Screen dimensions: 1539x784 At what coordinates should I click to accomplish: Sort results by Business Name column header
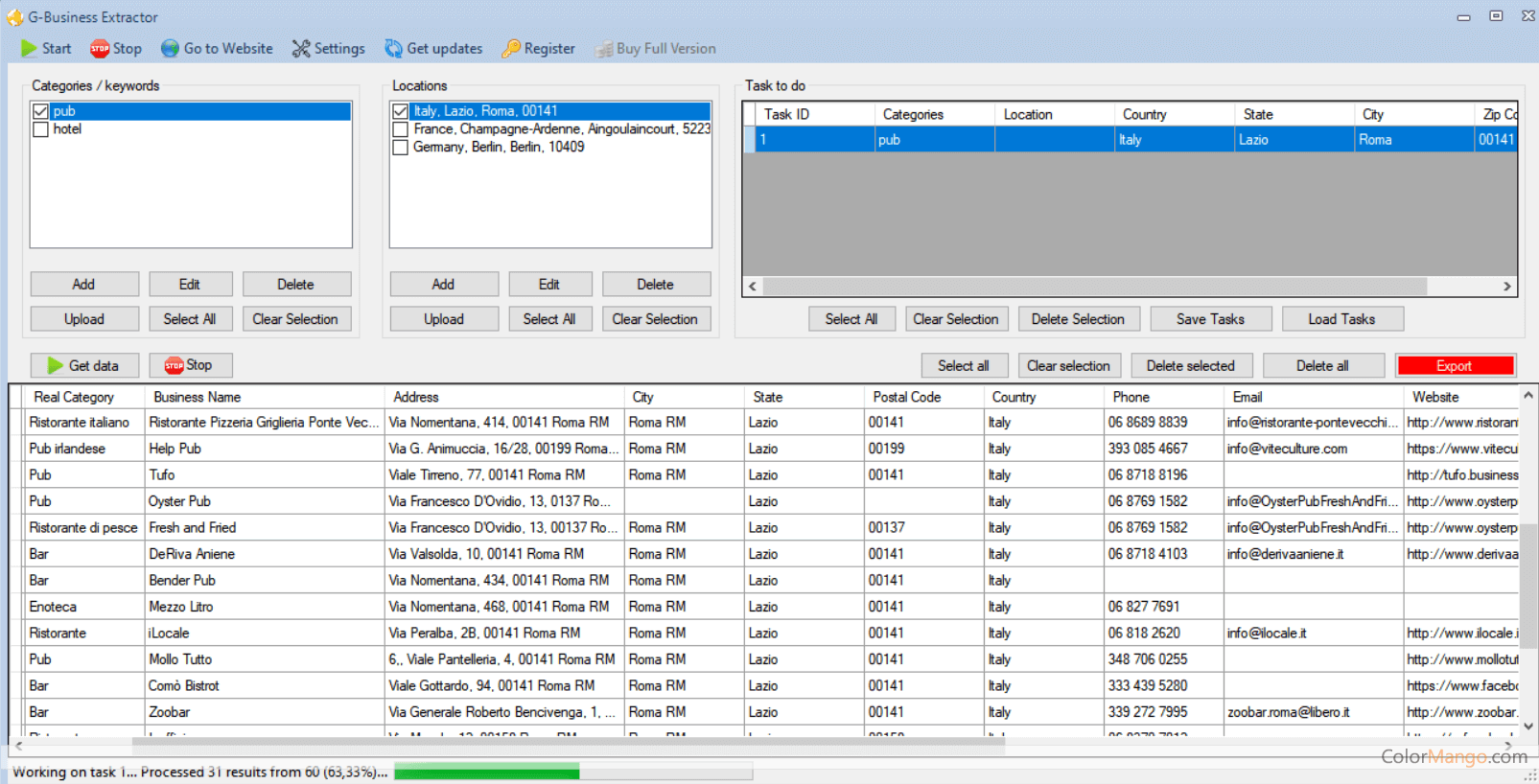197,397
